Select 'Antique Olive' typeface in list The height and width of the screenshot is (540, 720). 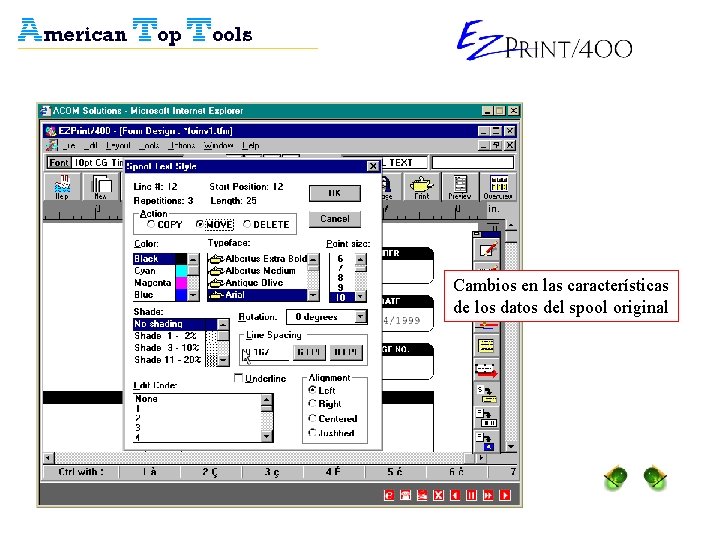point(257,283)
